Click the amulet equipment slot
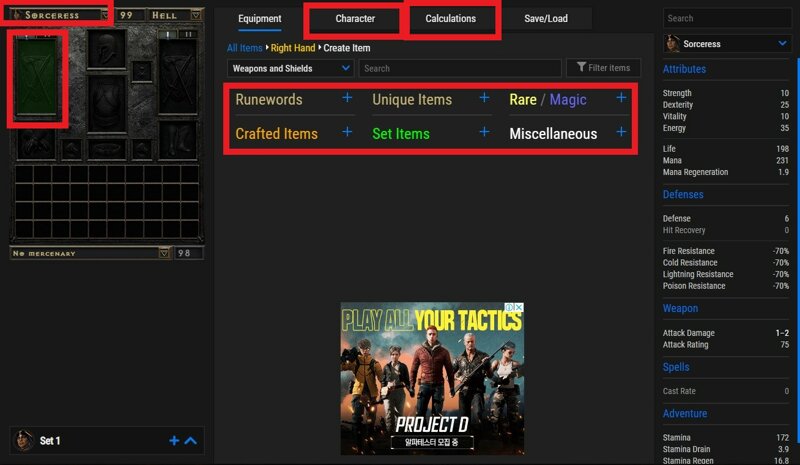 click(143, 70)
